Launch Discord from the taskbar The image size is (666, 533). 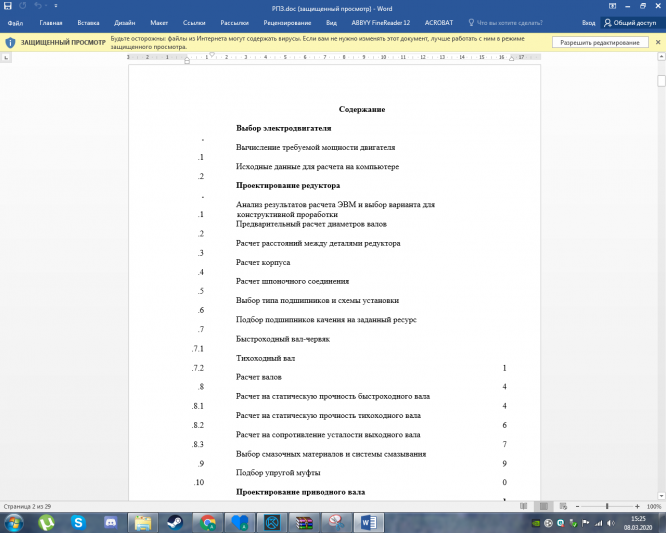(x=111, y=521)
